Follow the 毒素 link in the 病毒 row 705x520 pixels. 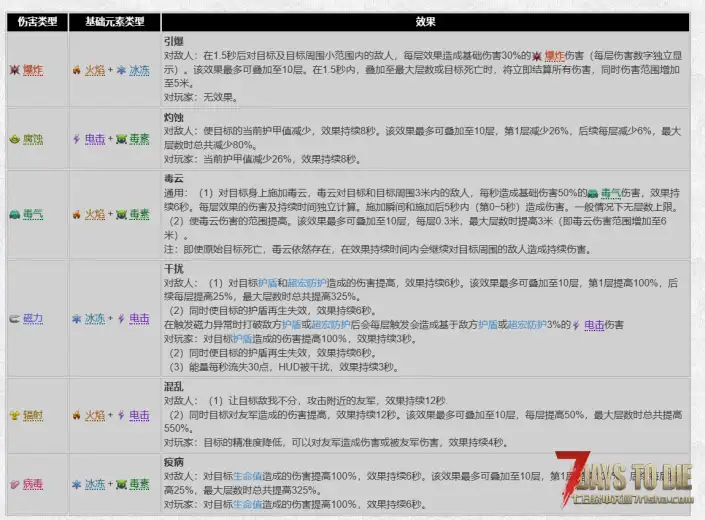139,484
